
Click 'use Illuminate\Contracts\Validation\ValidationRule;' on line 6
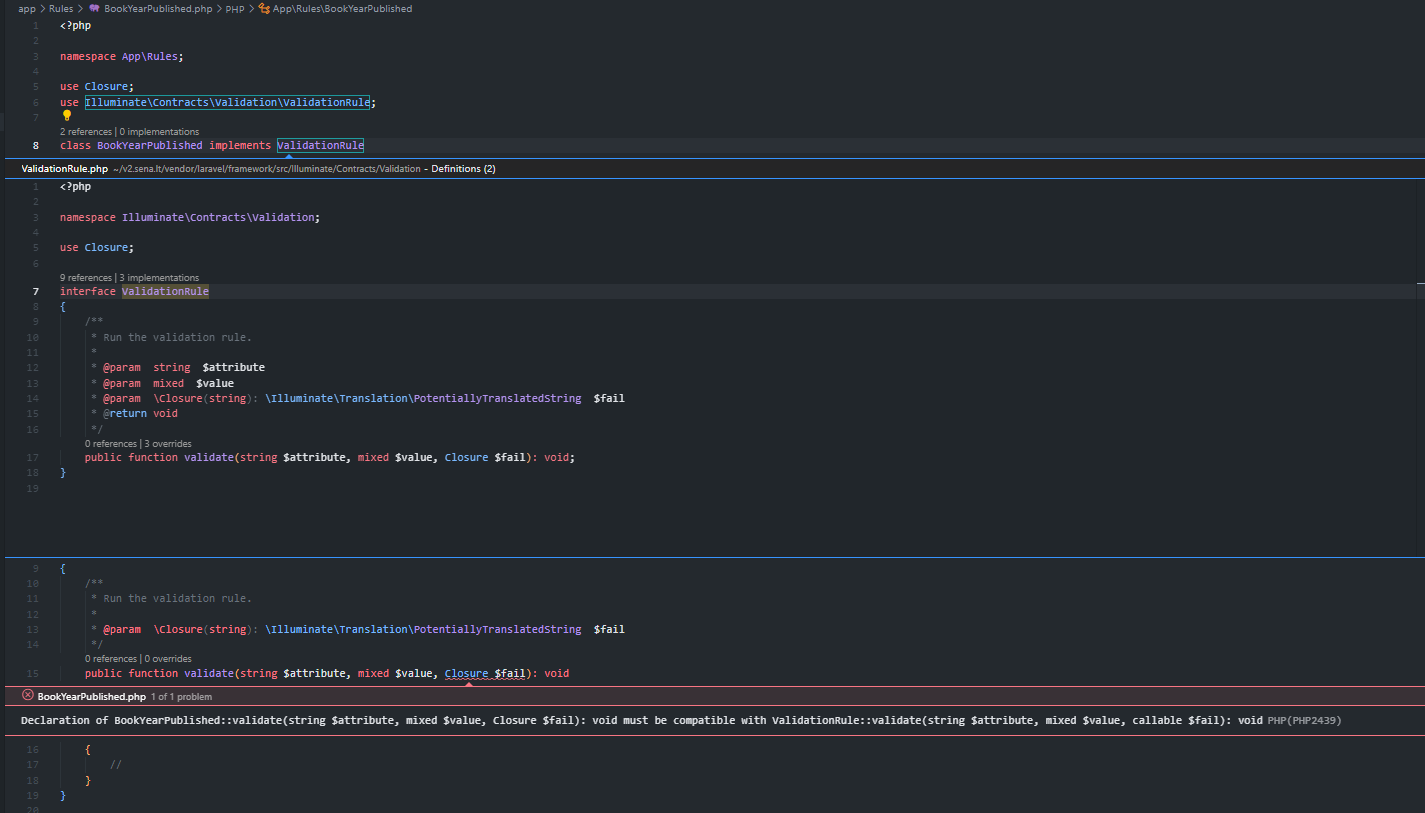[218, 102]
